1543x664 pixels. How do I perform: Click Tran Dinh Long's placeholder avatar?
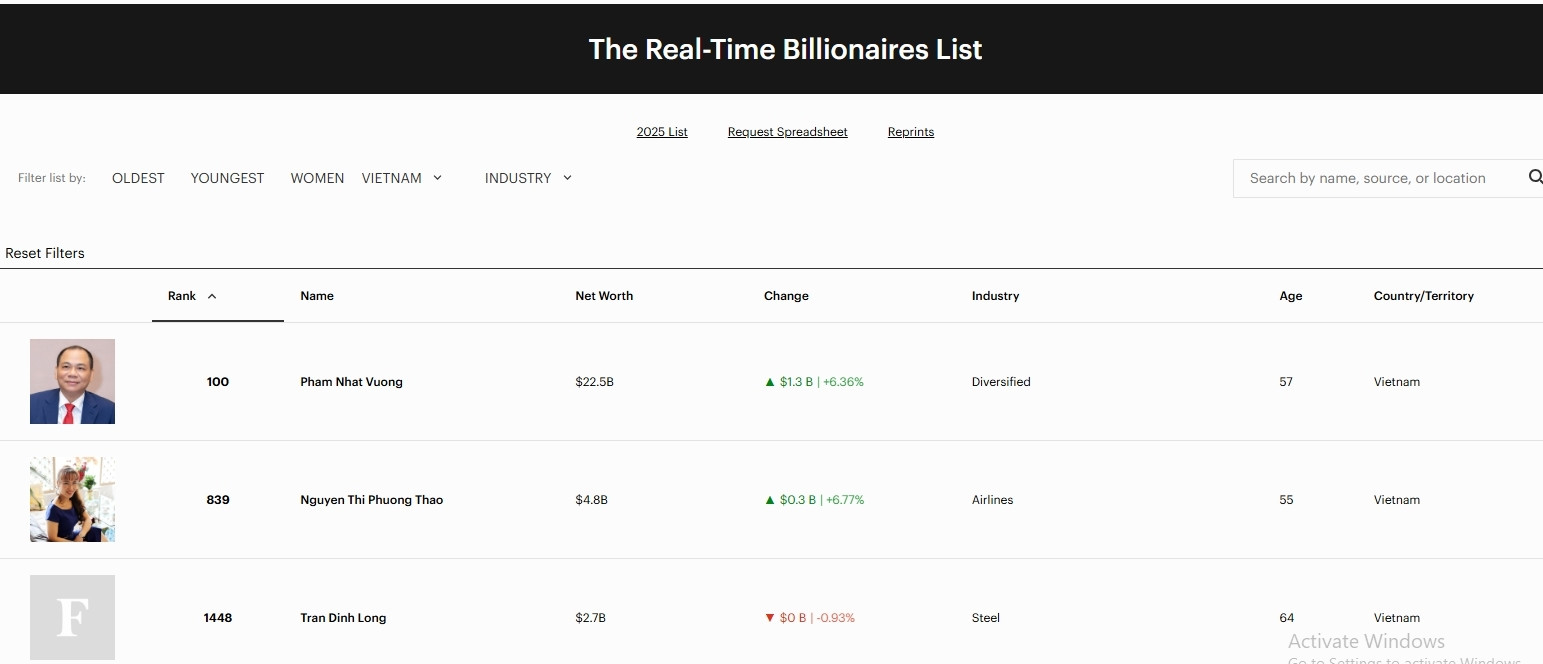72,617
